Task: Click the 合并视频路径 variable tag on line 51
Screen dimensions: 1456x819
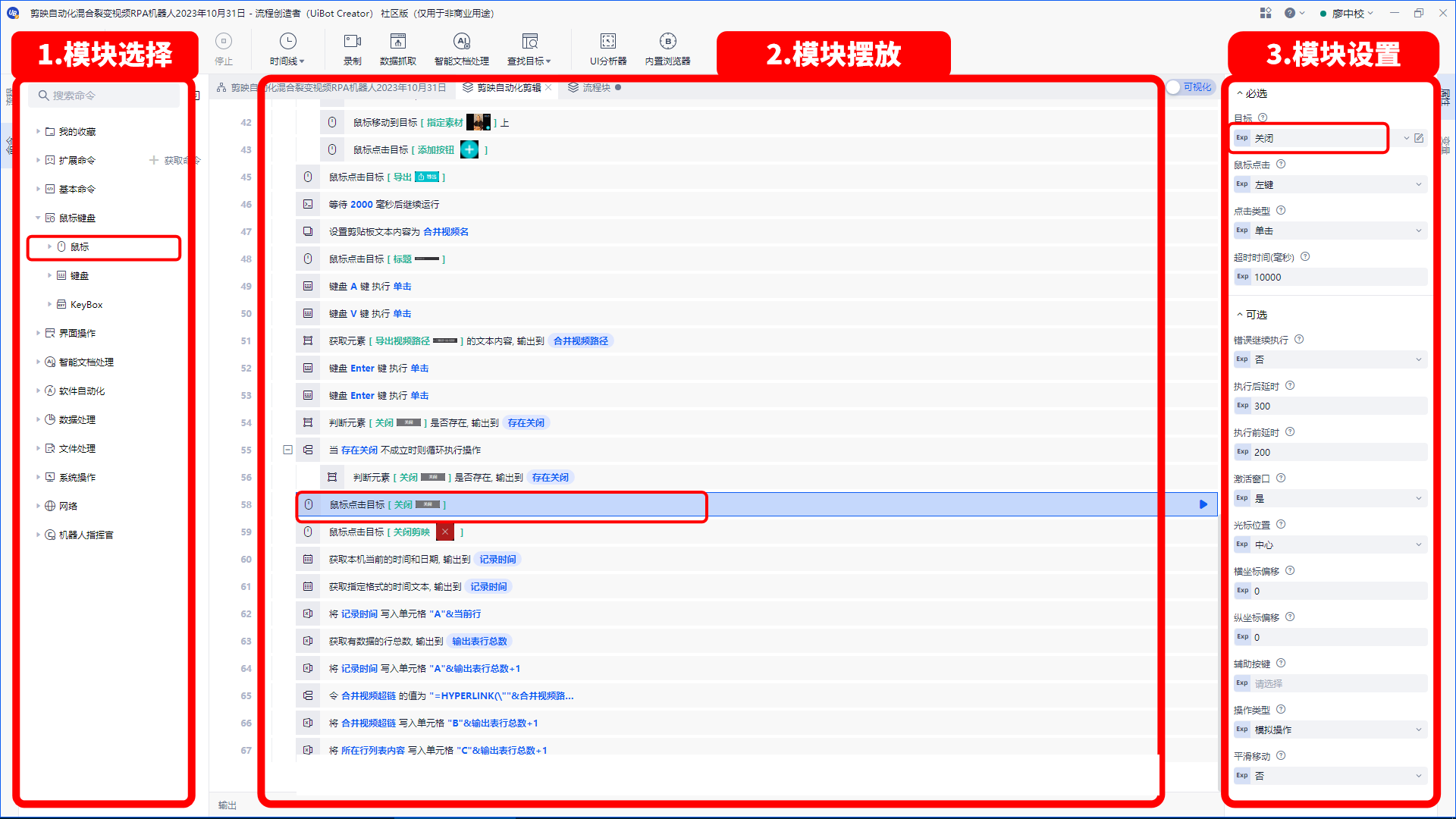Action: click(581, 340)
